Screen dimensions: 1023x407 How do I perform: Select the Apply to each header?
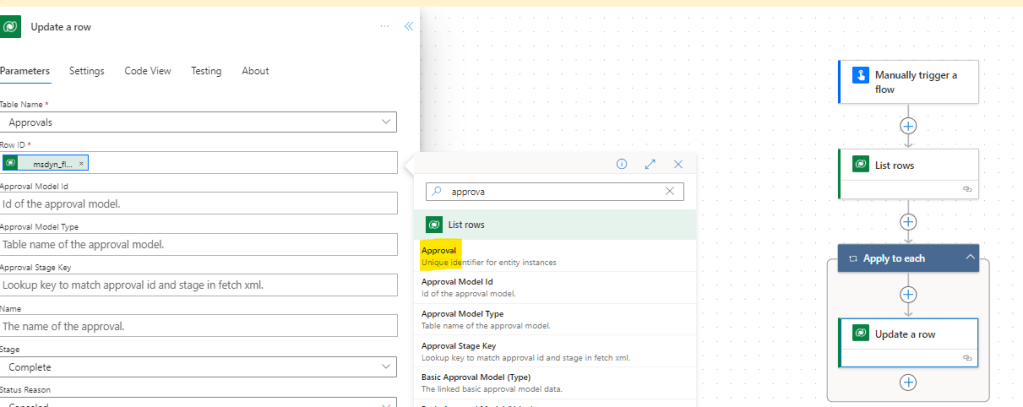908,258
